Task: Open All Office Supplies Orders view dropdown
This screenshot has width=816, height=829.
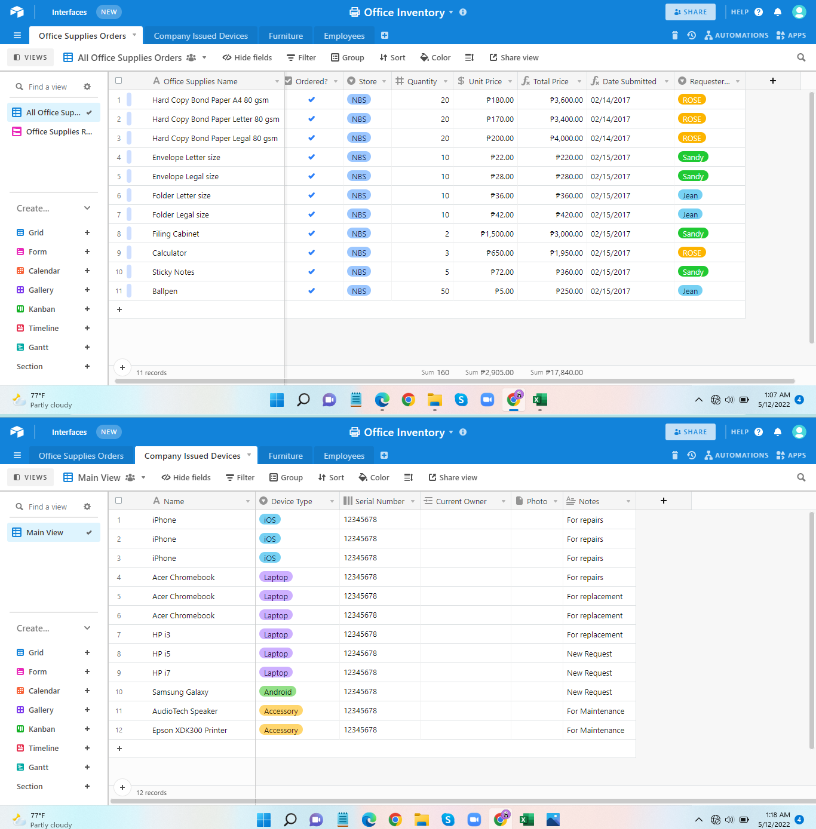Action: tap(204, 58)
